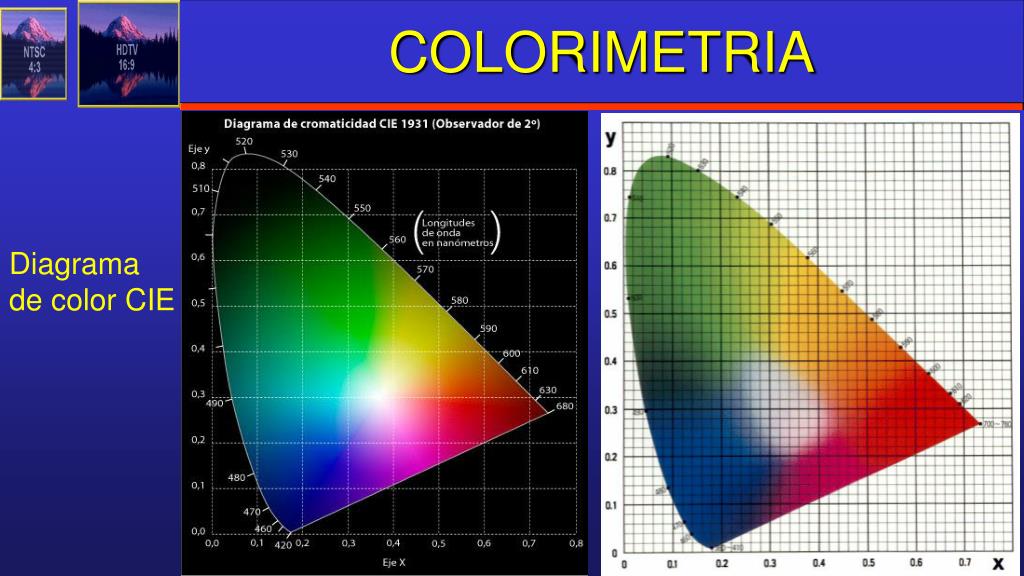Click the 590 wavelength label on left diagram
This screenshot has width=1024, height=576.
(x=488, y=328)
